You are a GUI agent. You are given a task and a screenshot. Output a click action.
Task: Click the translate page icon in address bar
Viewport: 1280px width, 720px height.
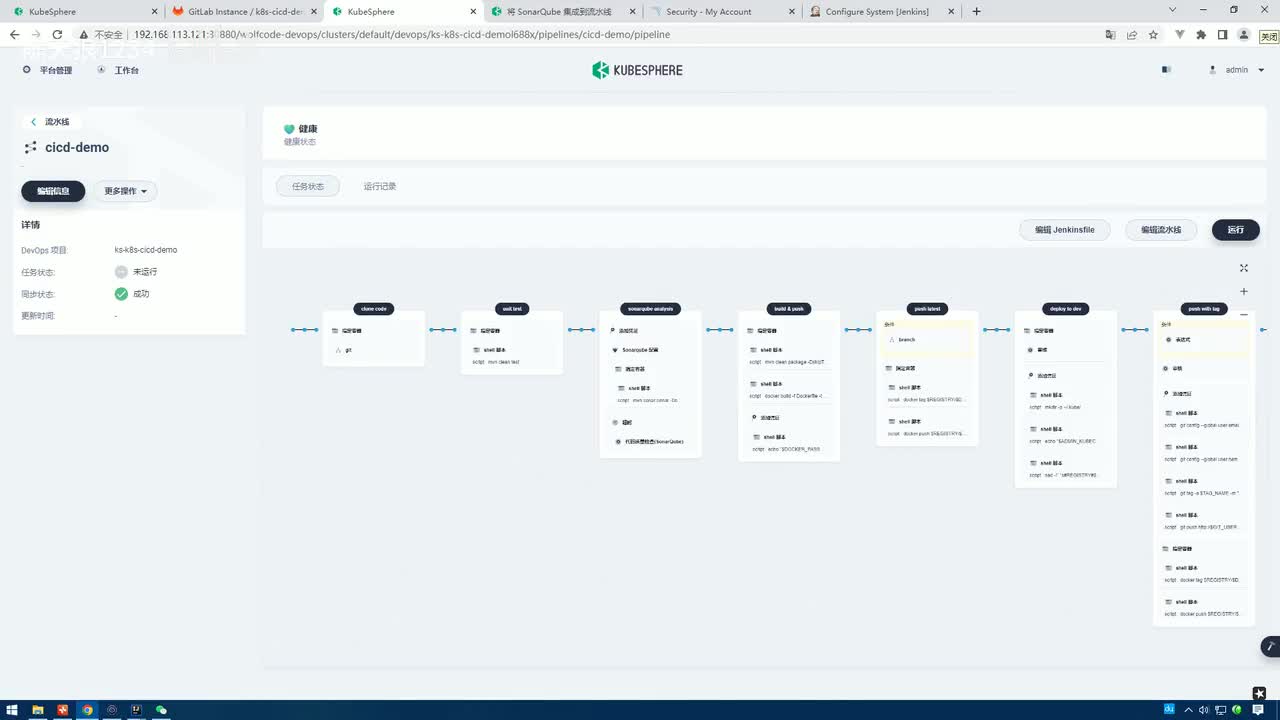(1110, 34)
